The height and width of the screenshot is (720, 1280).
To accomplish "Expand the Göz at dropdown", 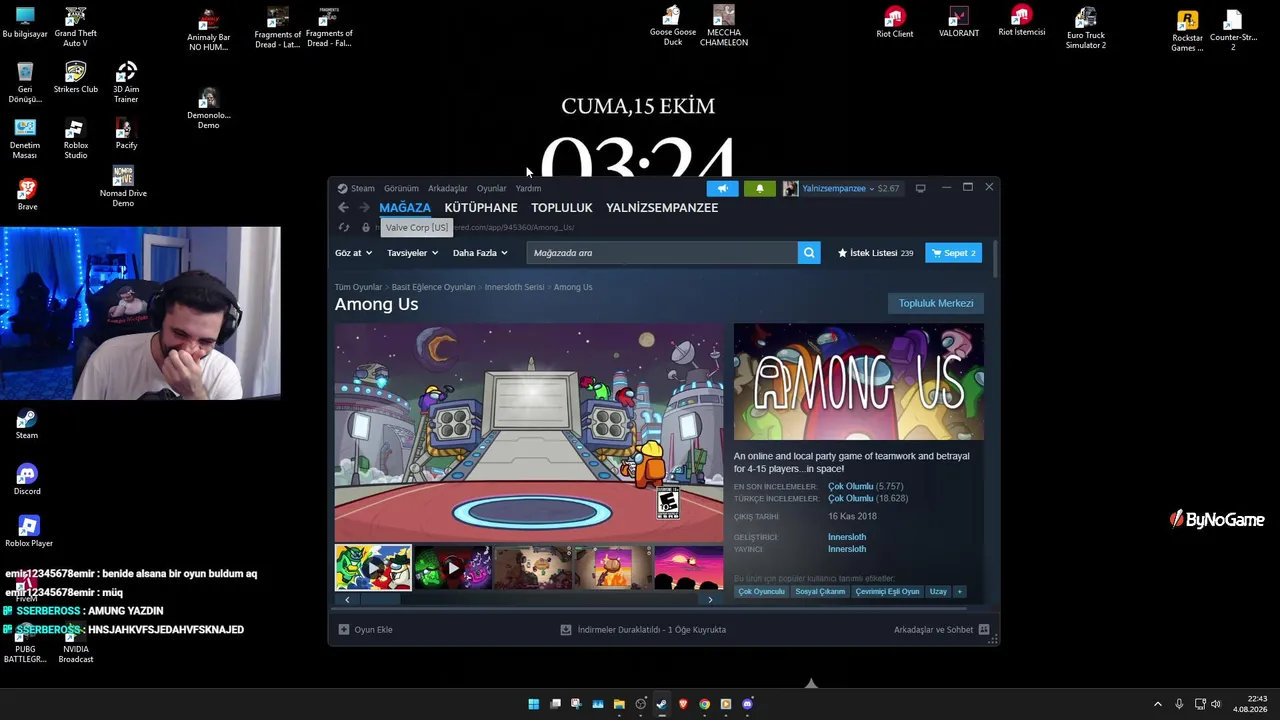I will 353,253.
